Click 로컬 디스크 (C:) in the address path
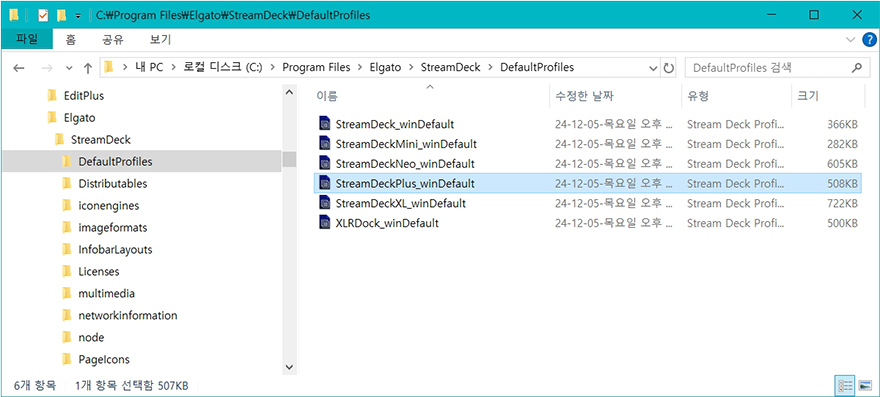 tap(223, 67)
